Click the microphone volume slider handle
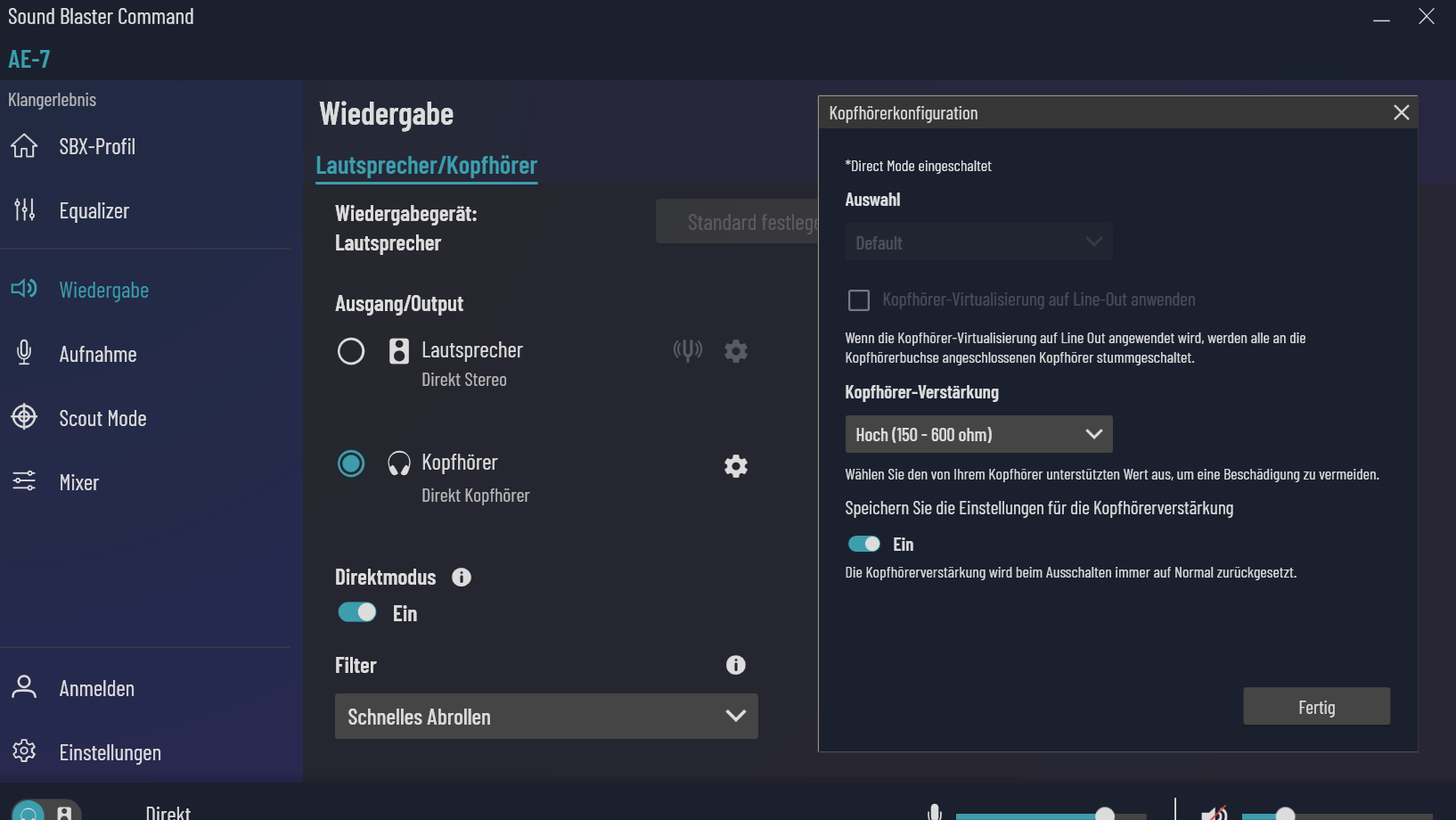The image size is (1456, 820). (1105, 814)
